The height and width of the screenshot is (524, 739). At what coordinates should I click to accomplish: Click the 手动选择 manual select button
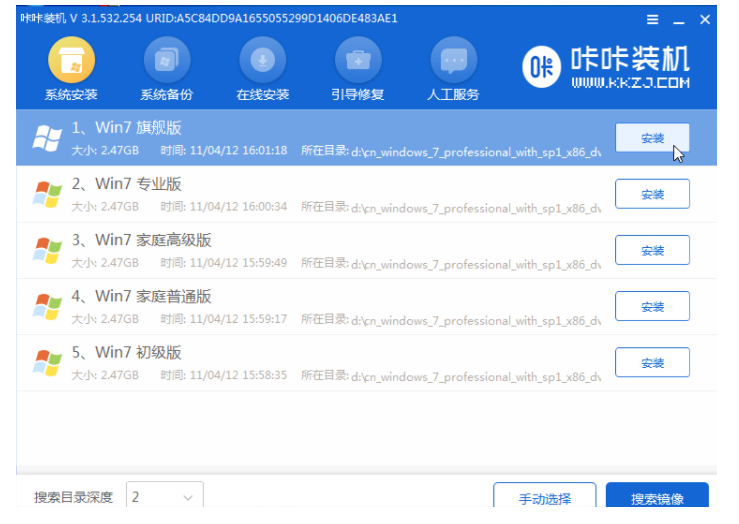click(545, 495)
